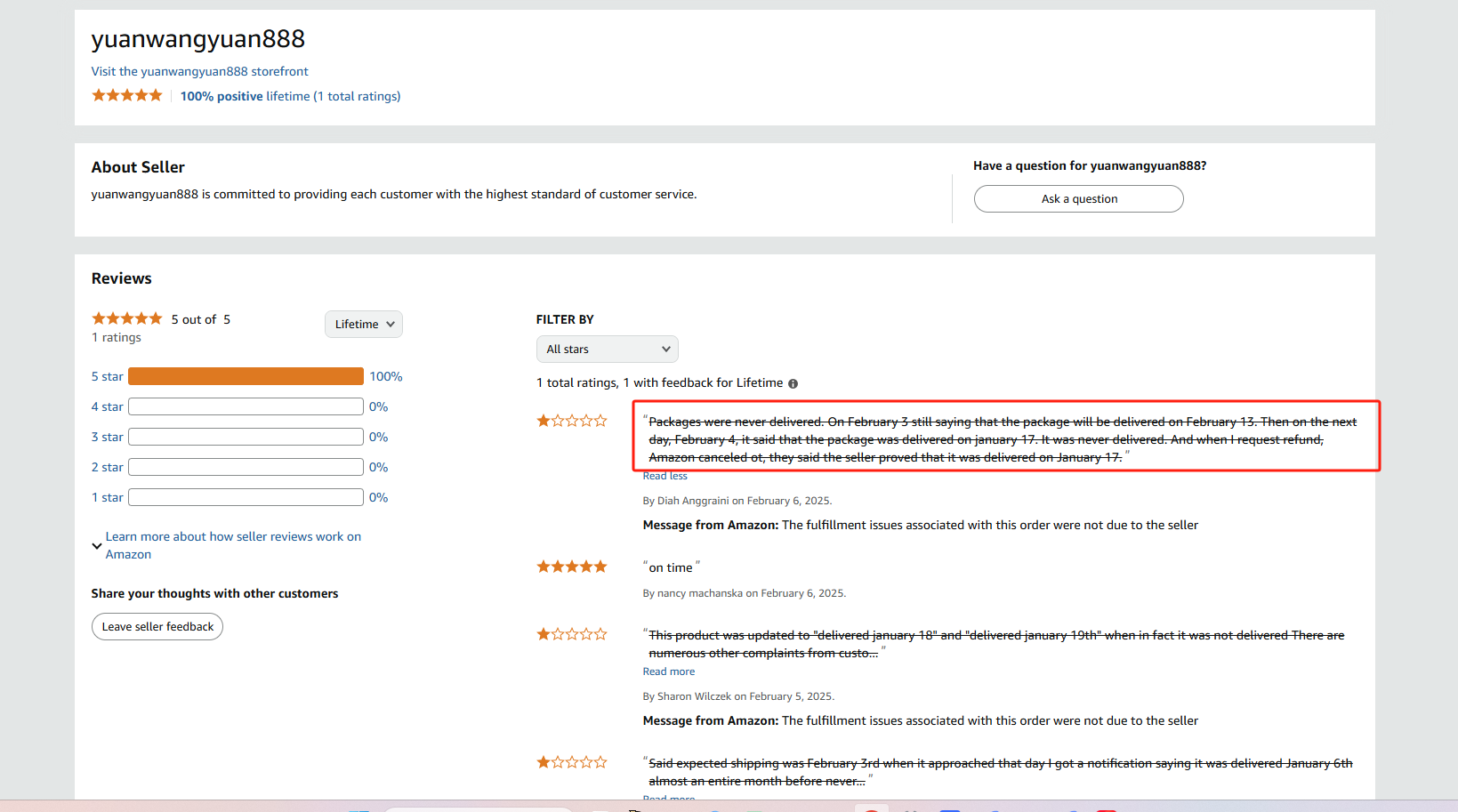Click the "Have a question for yuanwangyuan888?" text
1458x812 pixels.
[1090, 165]
